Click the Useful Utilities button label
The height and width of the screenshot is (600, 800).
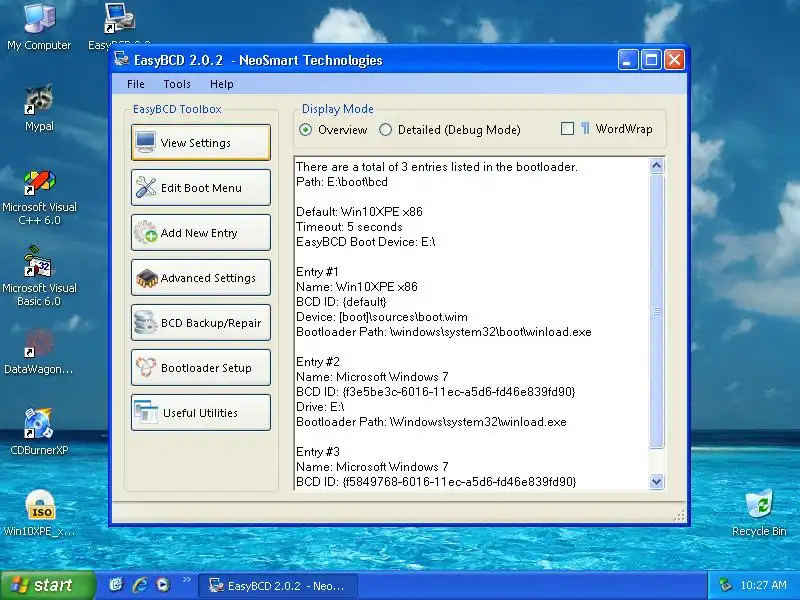pos(201,413)
